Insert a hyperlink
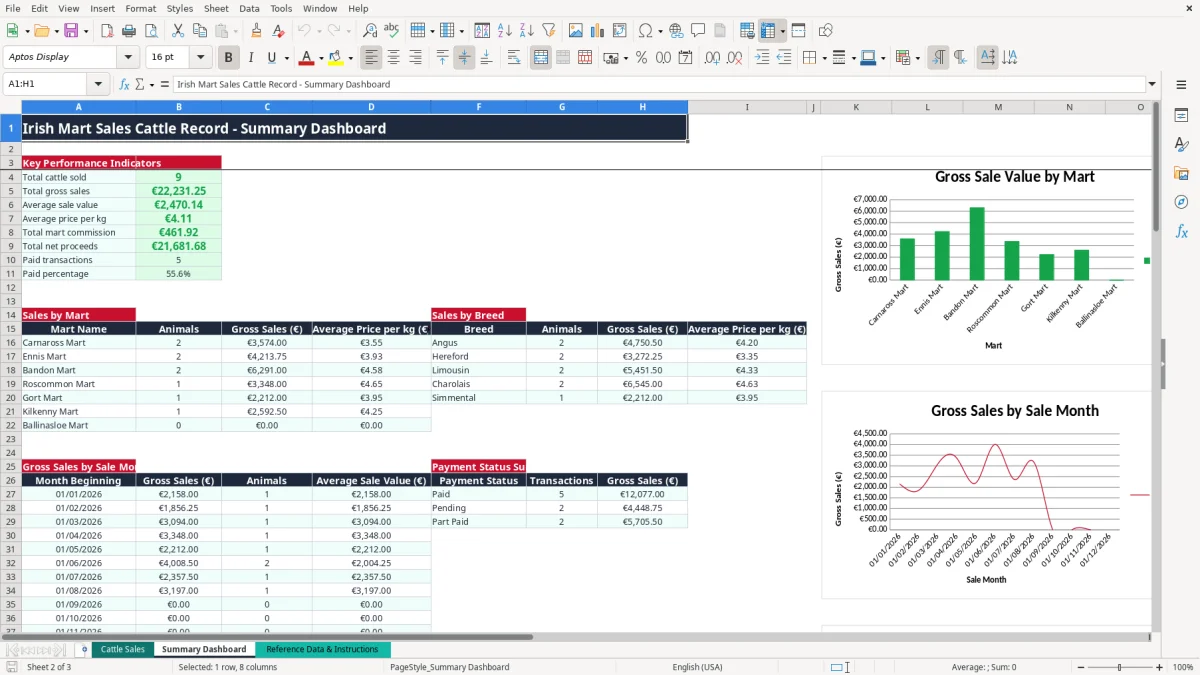The image size is (1200, 675). (676, 31)
